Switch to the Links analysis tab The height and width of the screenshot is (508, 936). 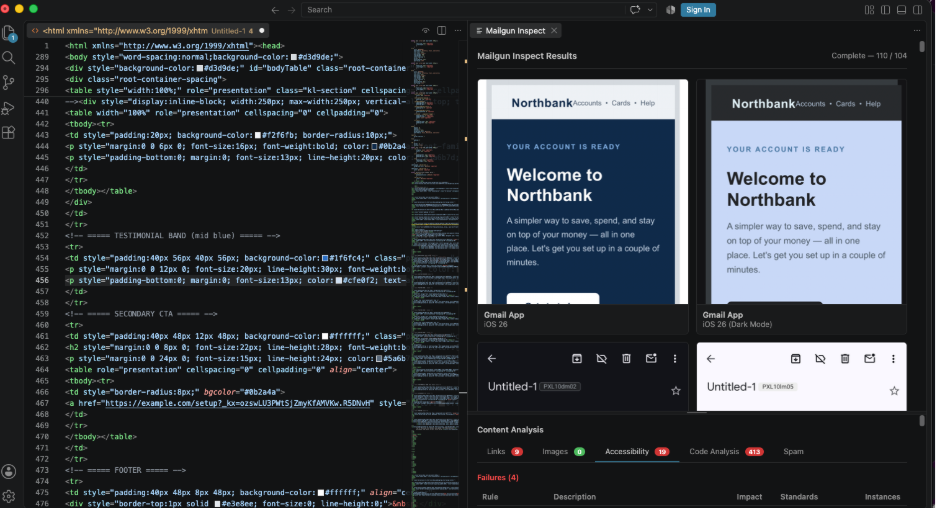coord(504,452)
